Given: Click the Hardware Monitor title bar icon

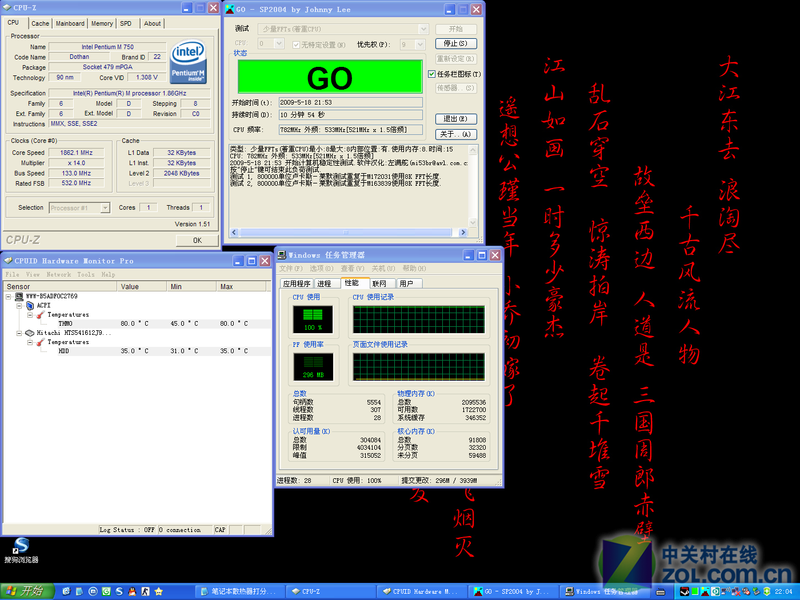Looking at the screenshot, I should [x=8, y=261].
